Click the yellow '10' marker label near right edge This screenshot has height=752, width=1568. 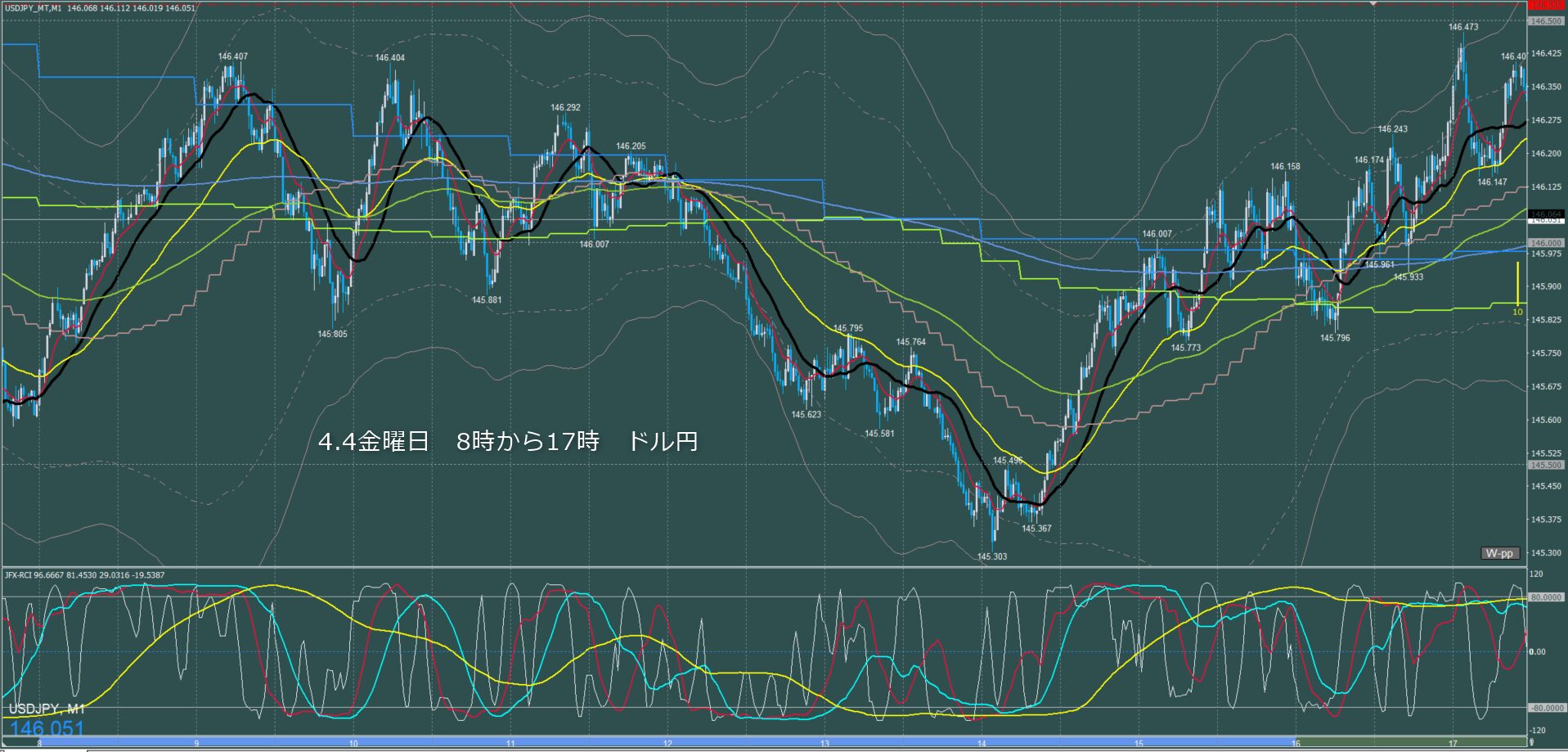(x=1517, y=312)
